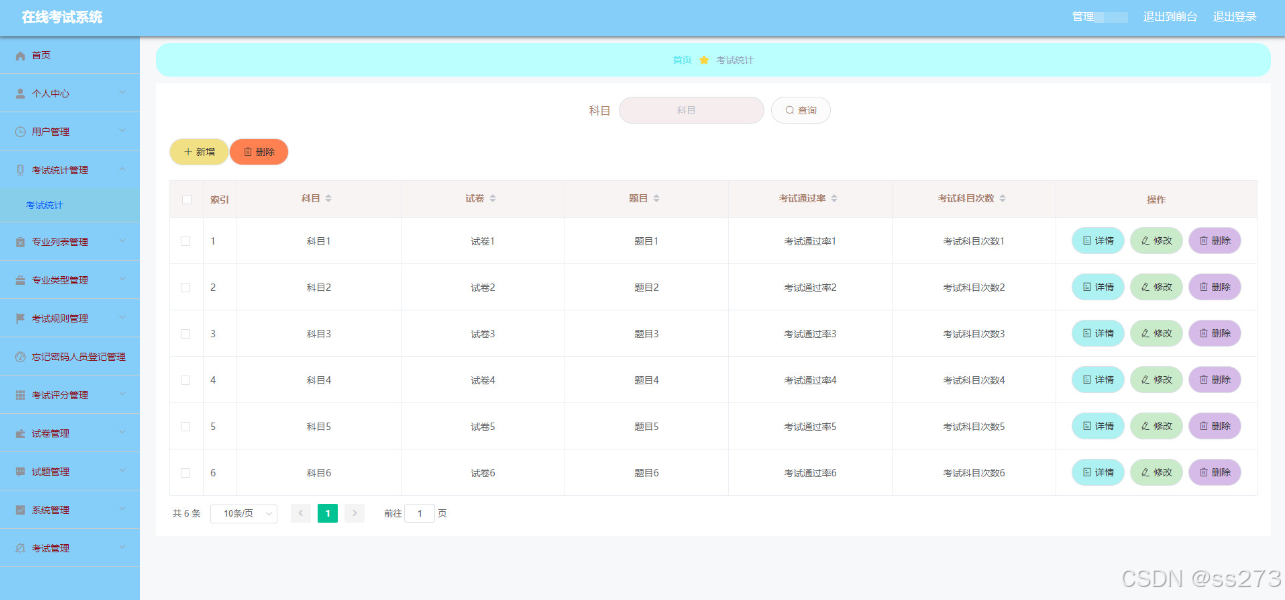Viewport: 1285px width, 600px height.
Task: Sort the 题目 column using its arrows
Action: pos(656,199)
